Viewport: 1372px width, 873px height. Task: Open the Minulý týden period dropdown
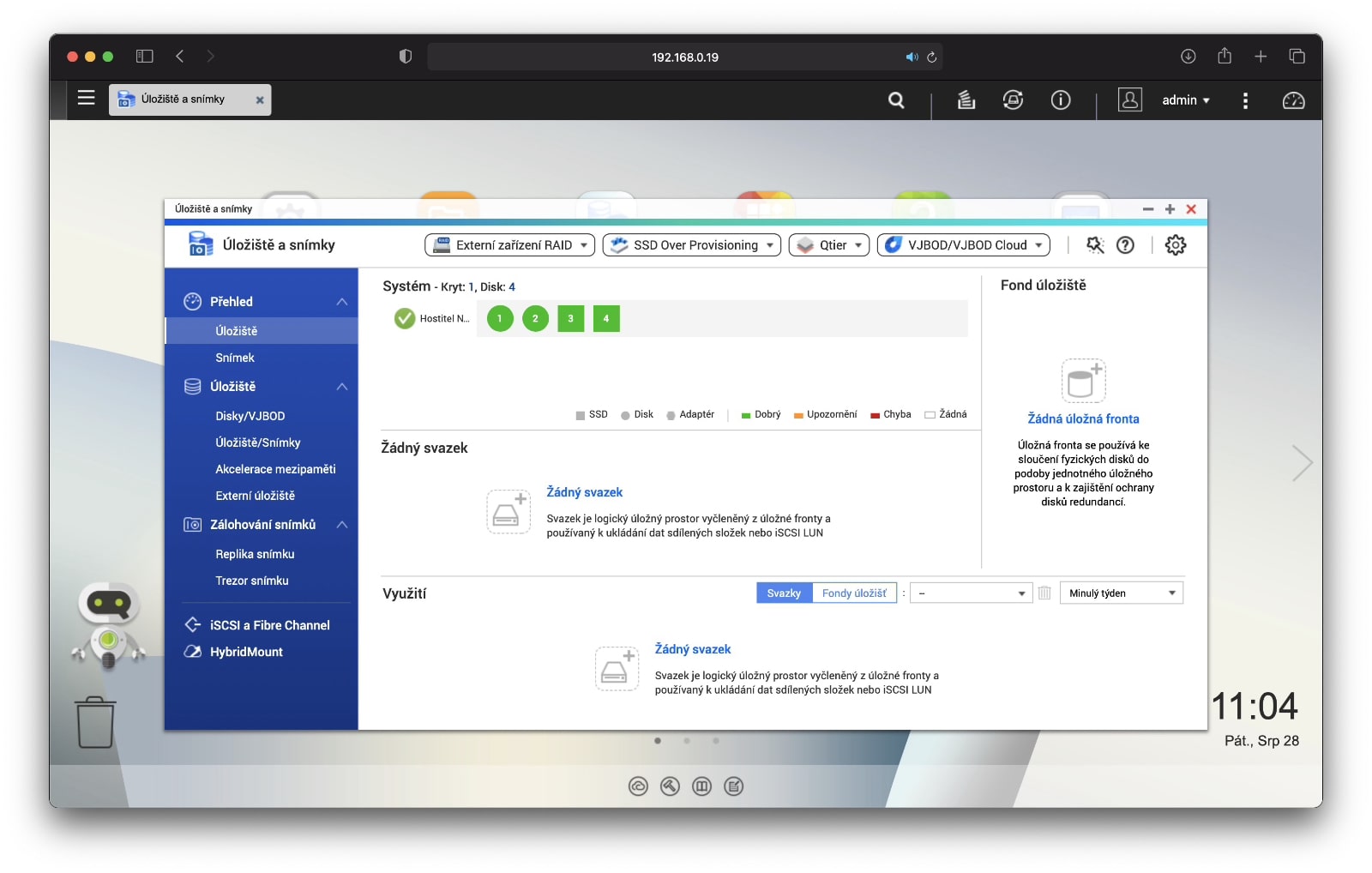point(1122,593)
